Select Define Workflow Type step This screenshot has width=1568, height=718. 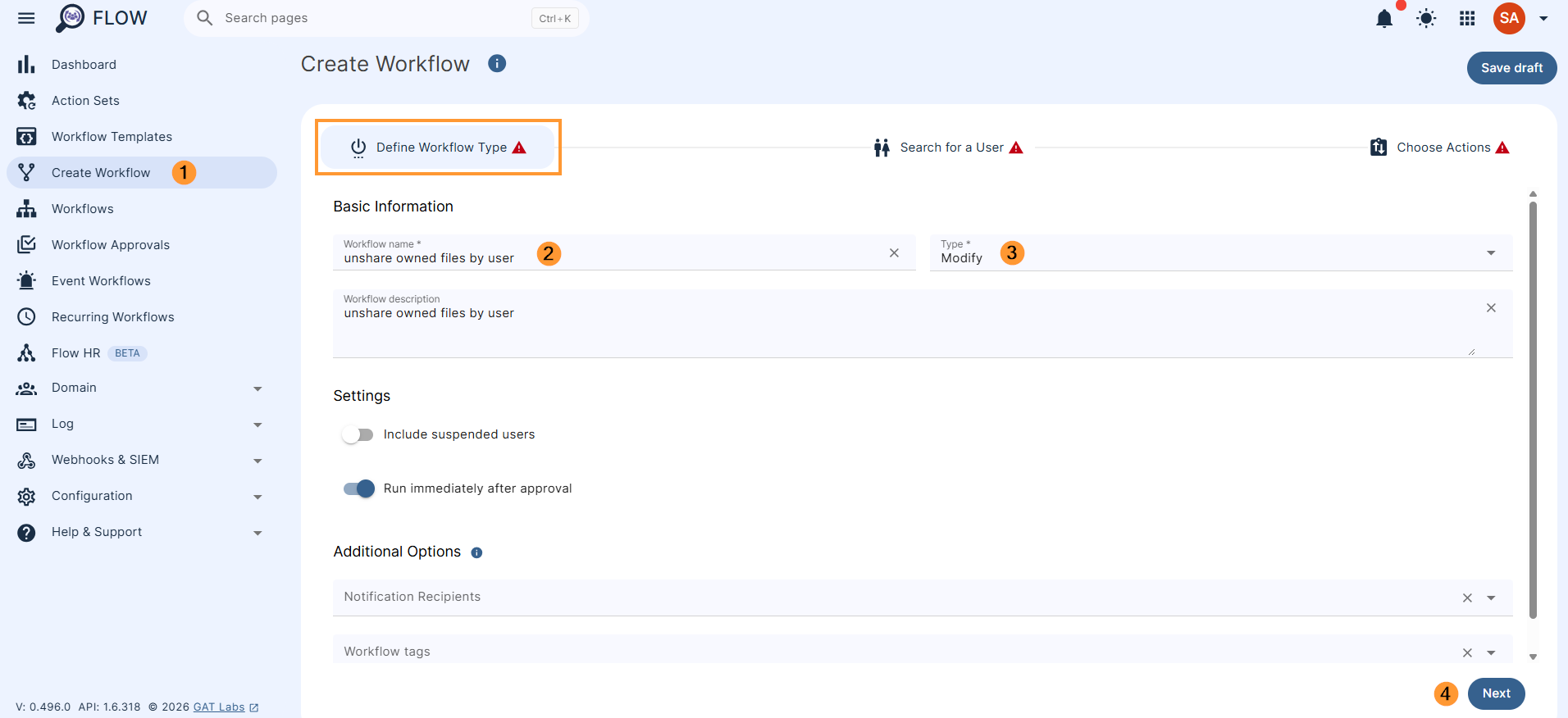pyautogui.click(x=438, y=148)
